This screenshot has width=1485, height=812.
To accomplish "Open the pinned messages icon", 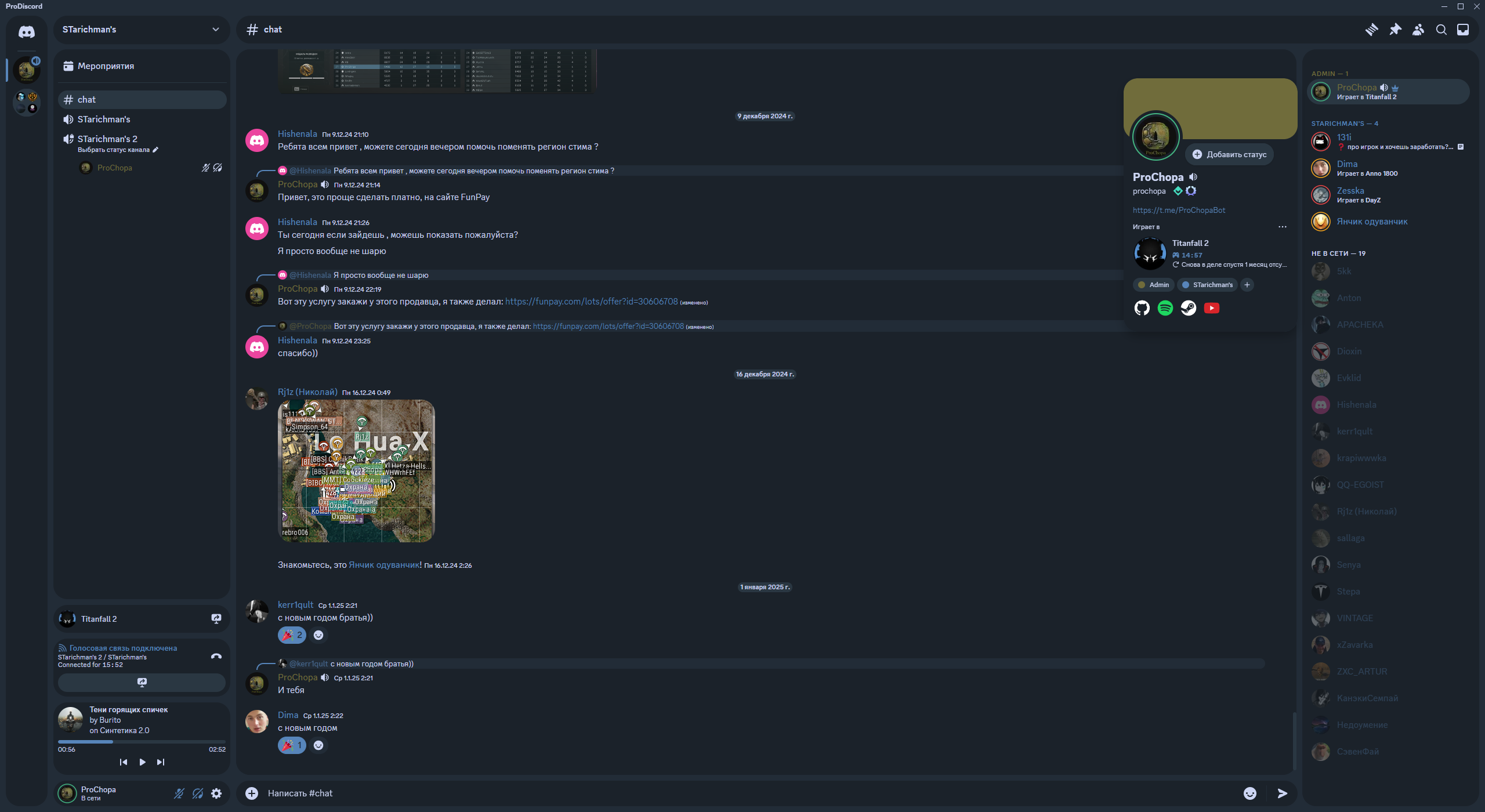I will [x=1396, y=29].
